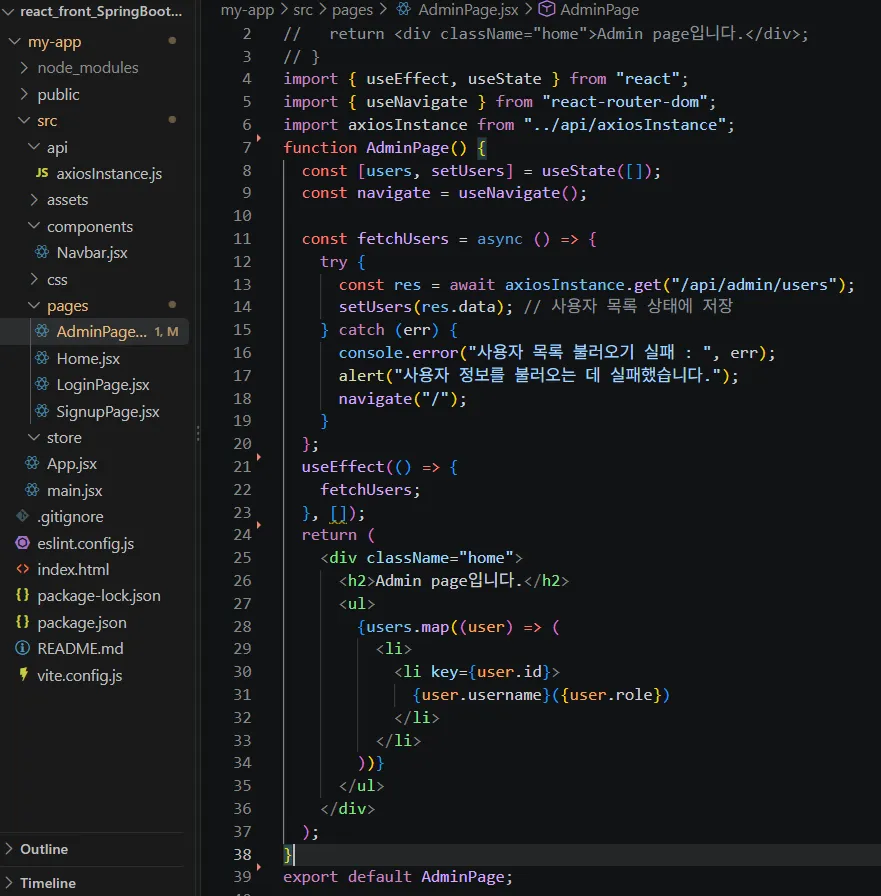The width and height of the screenshot is (881, 896).
Task: Click the Vite lightning icon for vite.config.js
Action: click(23, 674)
